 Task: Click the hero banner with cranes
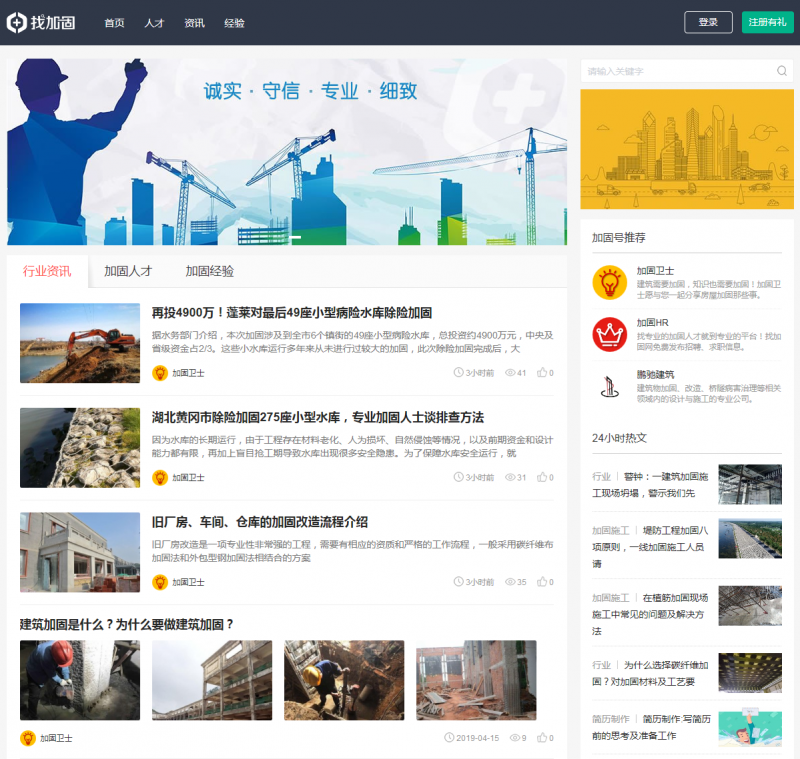tap(287, 151)
